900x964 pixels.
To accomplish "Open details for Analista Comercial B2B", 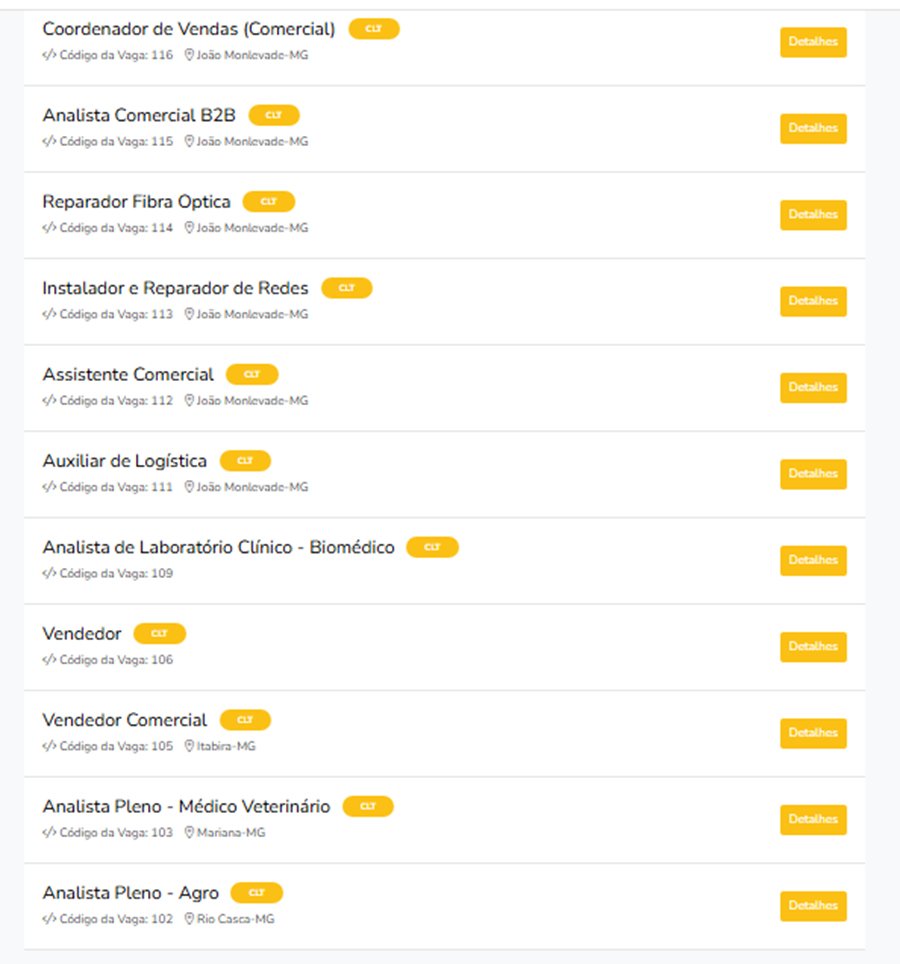I will click(x=813, y=128).
